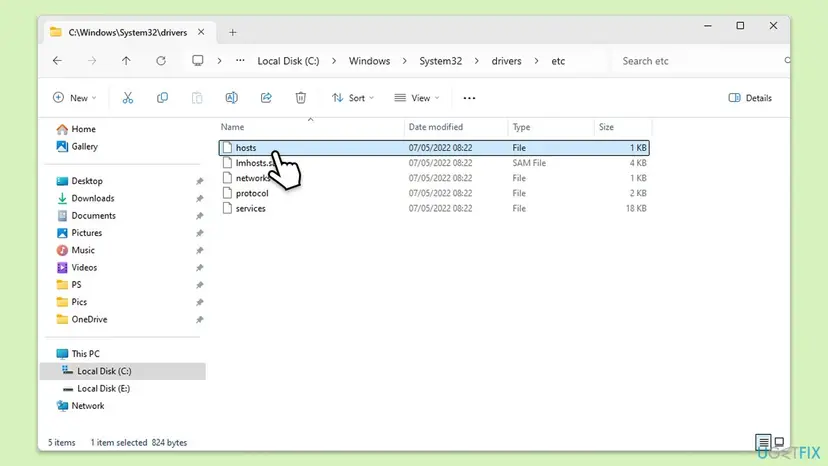This screenshot has width=828, height=466.
Task: Click the etc breadcrumb segment
Action: click(558, 61)
